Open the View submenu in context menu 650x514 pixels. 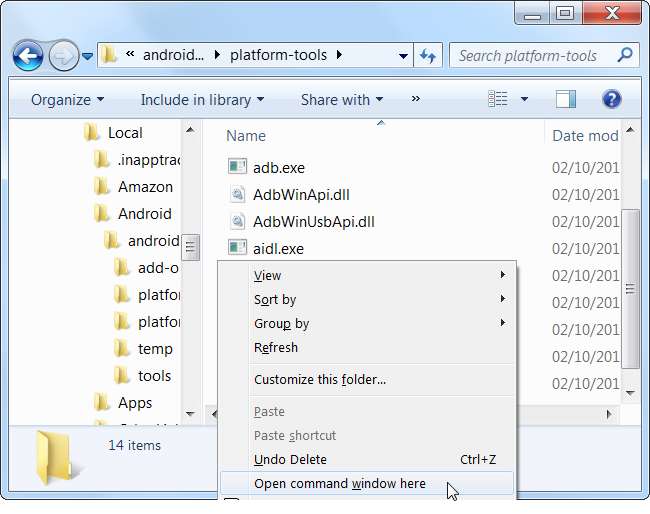point(366,276)
